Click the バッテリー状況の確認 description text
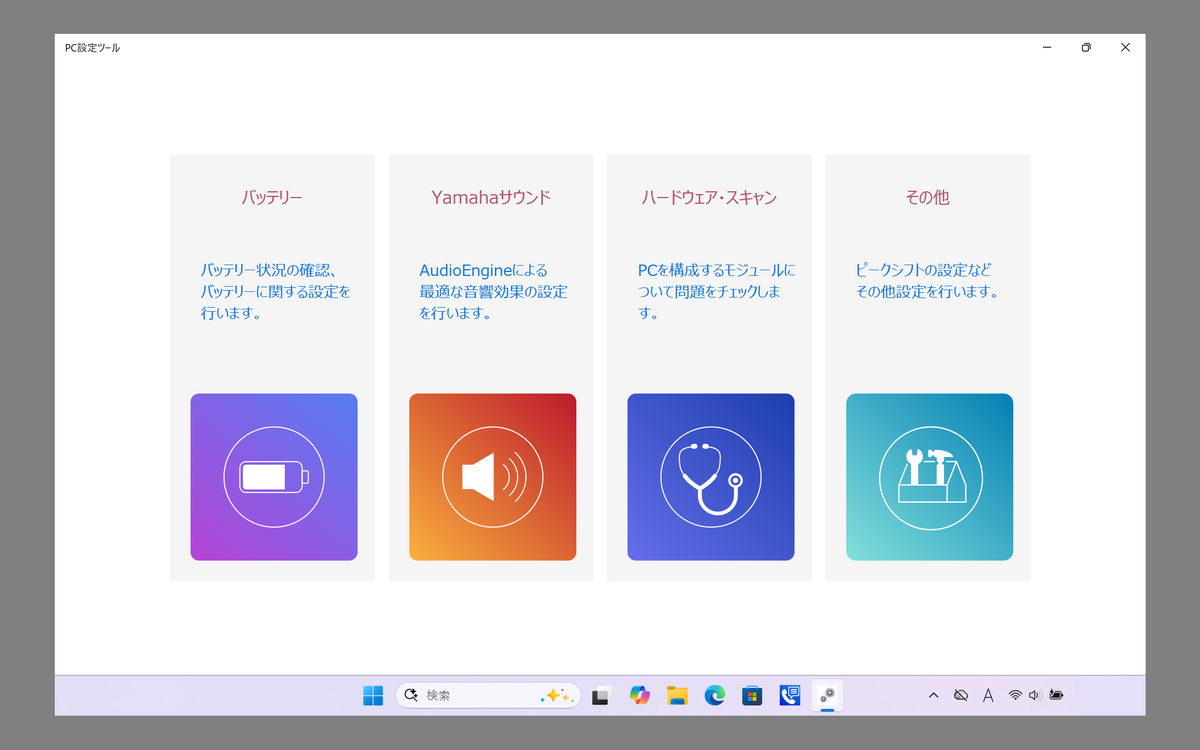1200x750 pixels. (x=276, y=292)
